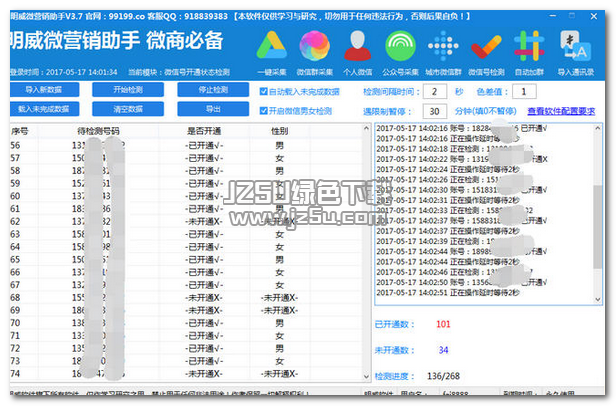Select the log line timestamped 14:02:39
The width and height of the screenshot is (616, 406).
coord(455,241)
